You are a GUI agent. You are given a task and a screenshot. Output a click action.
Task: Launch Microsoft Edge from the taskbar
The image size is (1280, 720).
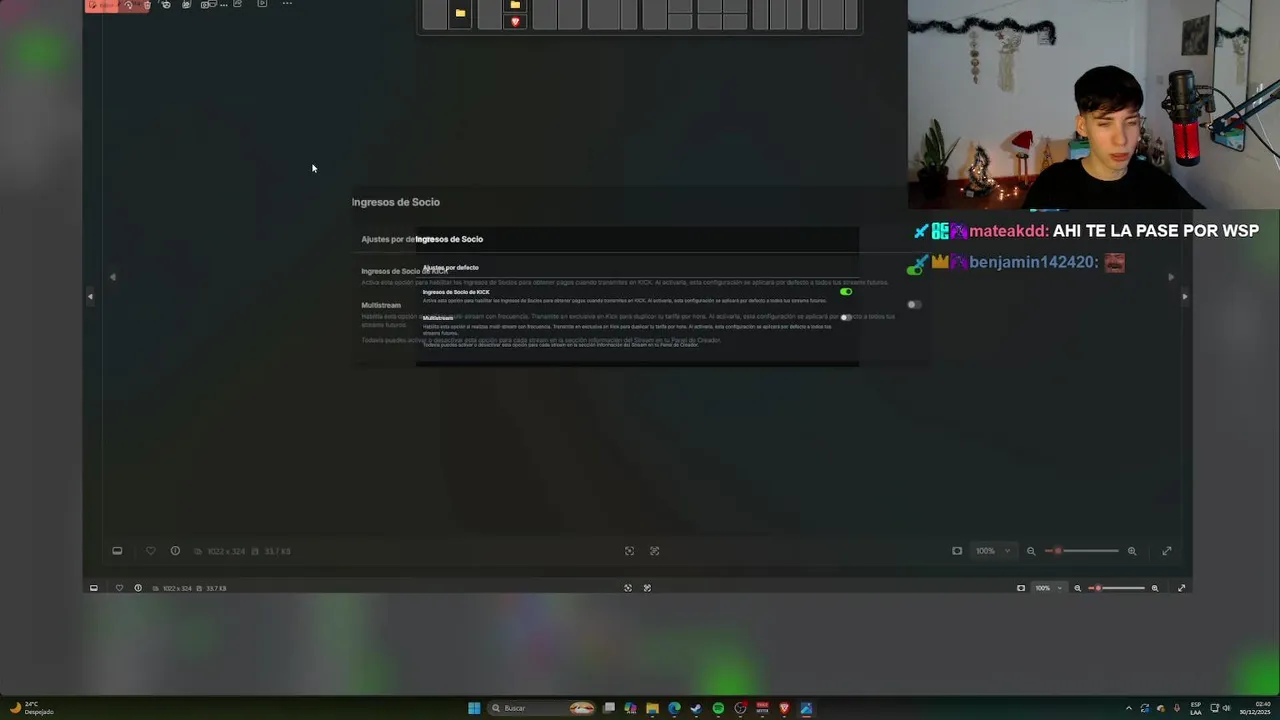click(x=674, y=708)
